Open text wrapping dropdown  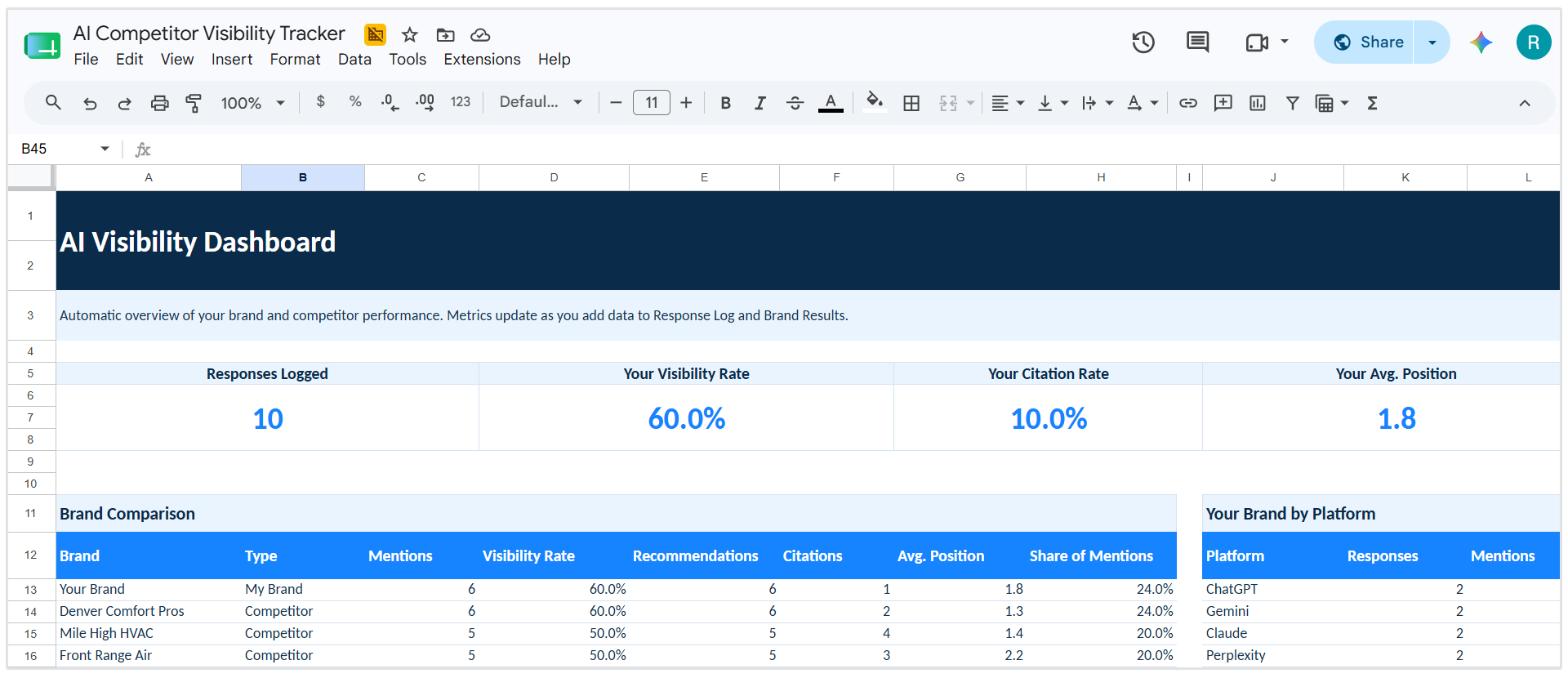coord(1098,103)
